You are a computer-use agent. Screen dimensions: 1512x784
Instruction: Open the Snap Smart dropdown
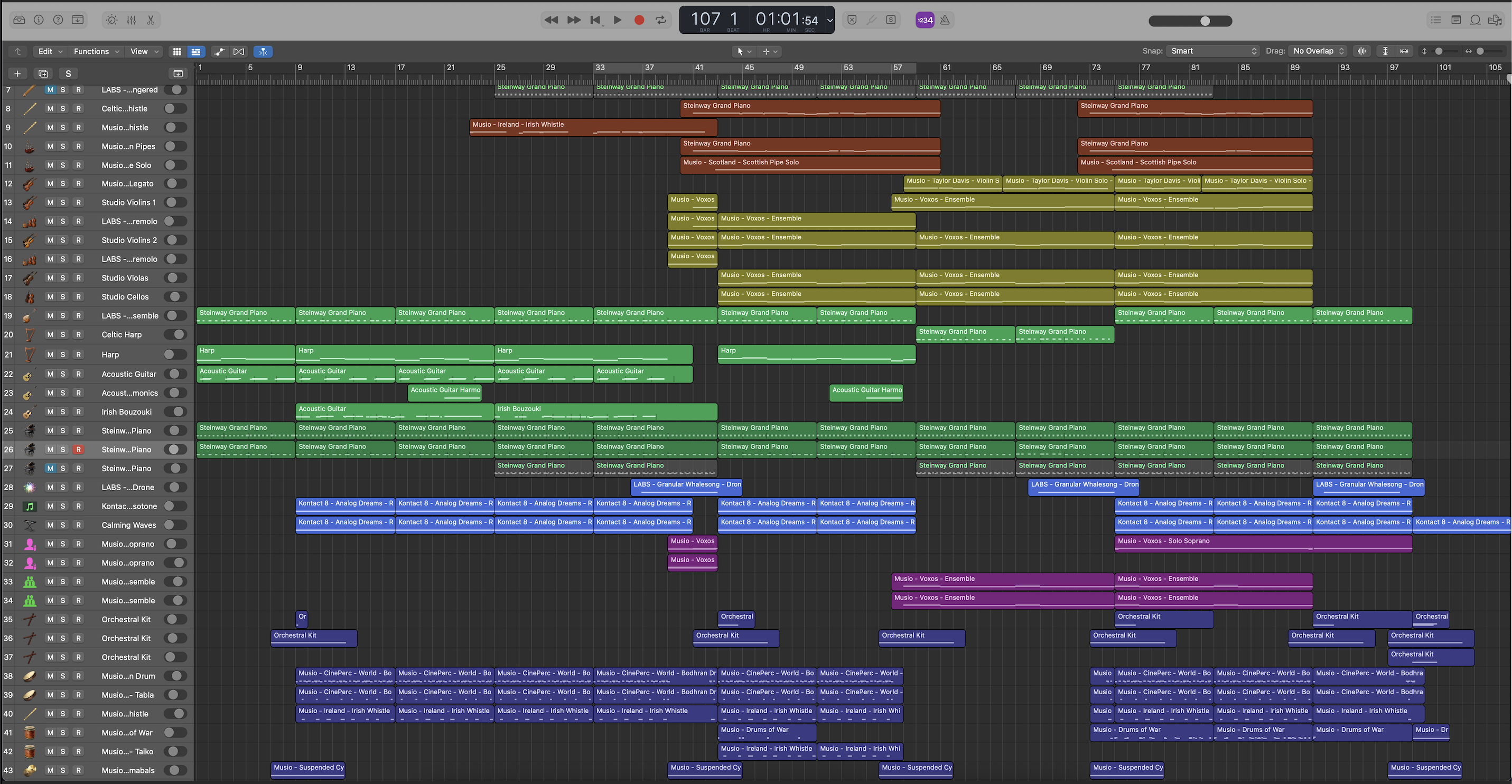click(1212, 51)
